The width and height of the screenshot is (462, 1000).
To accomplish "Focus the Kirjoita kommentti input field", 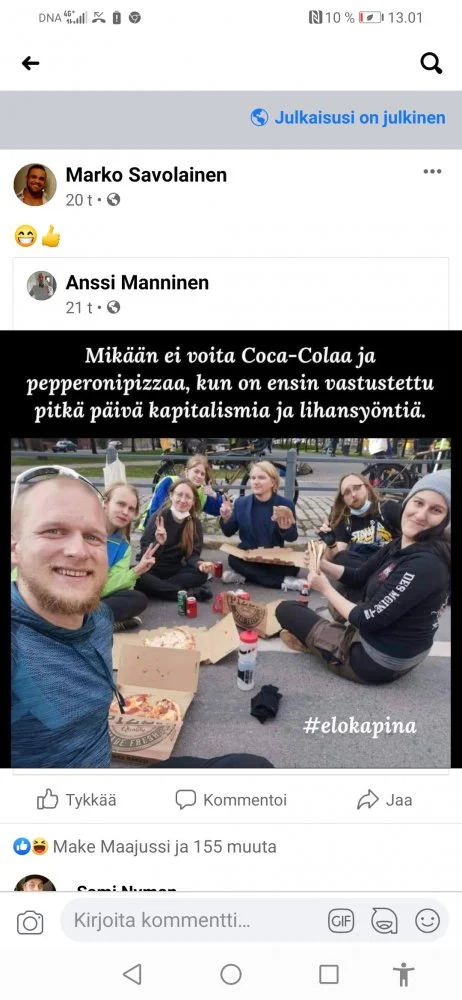I will (x=191, y=920).
